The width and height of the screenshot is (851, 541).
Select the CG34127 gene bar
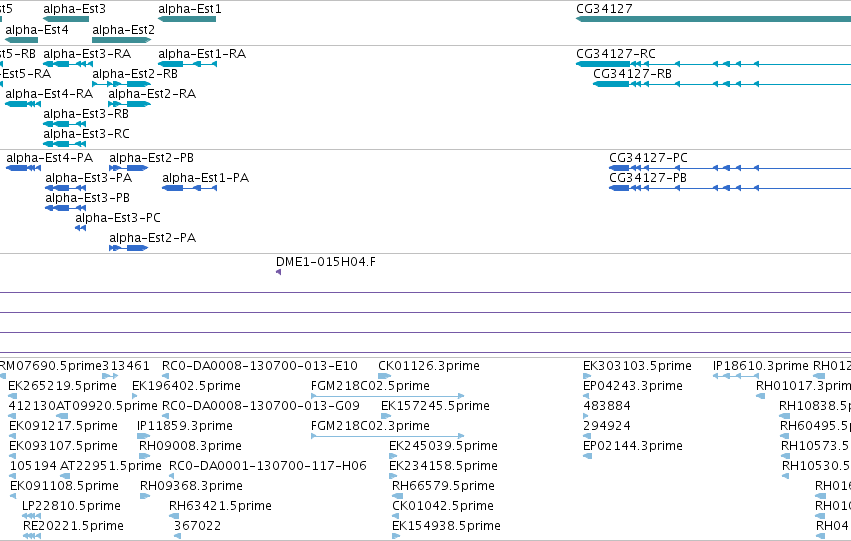tap(713, 19)
